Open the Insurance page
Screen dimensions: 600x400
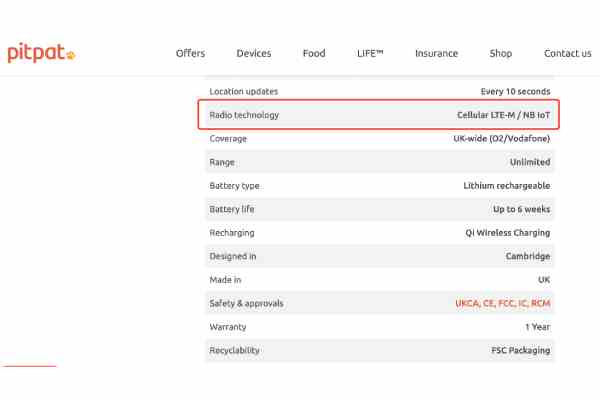pos(436,53)
